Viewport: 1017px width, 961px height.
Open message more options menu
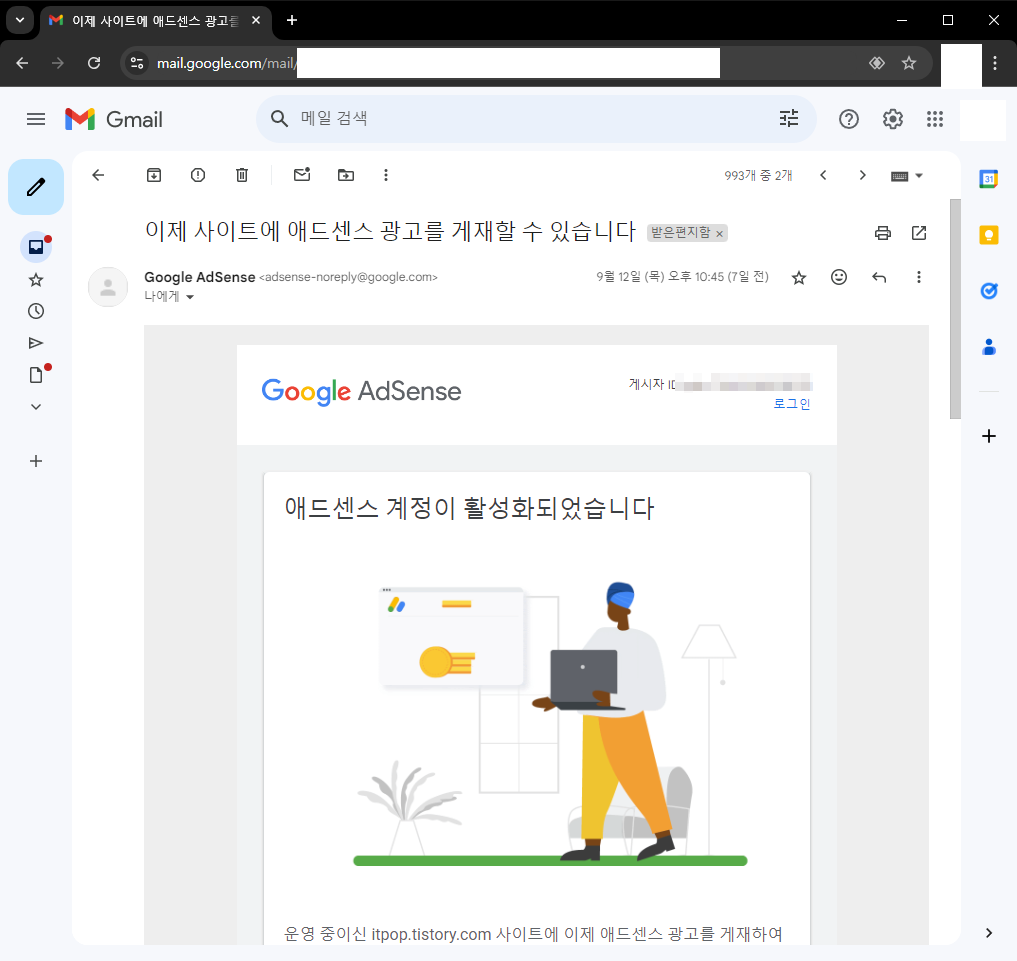[x=918, y=278]
